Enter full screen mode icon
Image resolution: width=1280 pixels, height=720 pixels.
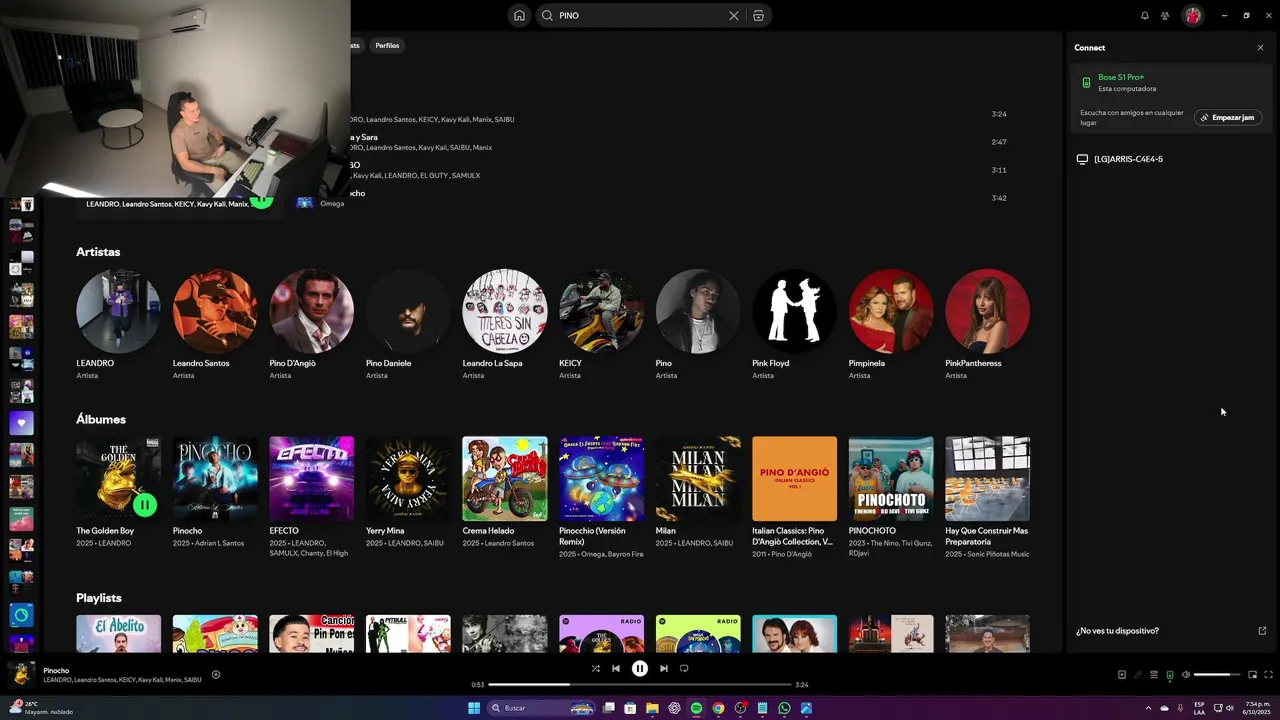(x=1268, y=675)
